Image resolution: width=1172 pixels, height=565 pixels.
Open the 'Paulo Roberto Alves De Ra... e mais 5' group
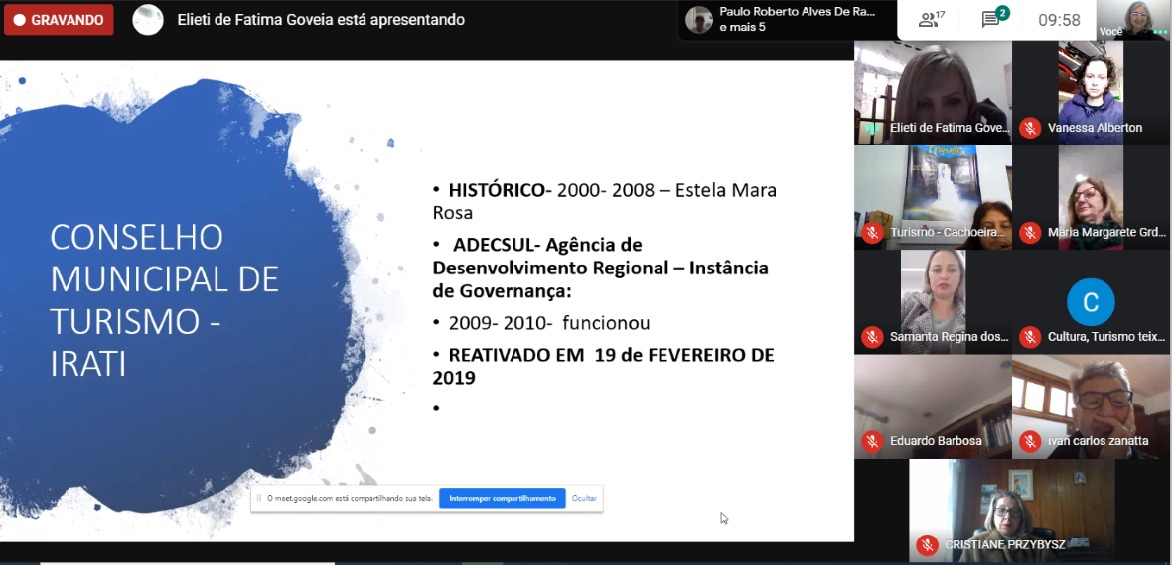tap(788, 20)
